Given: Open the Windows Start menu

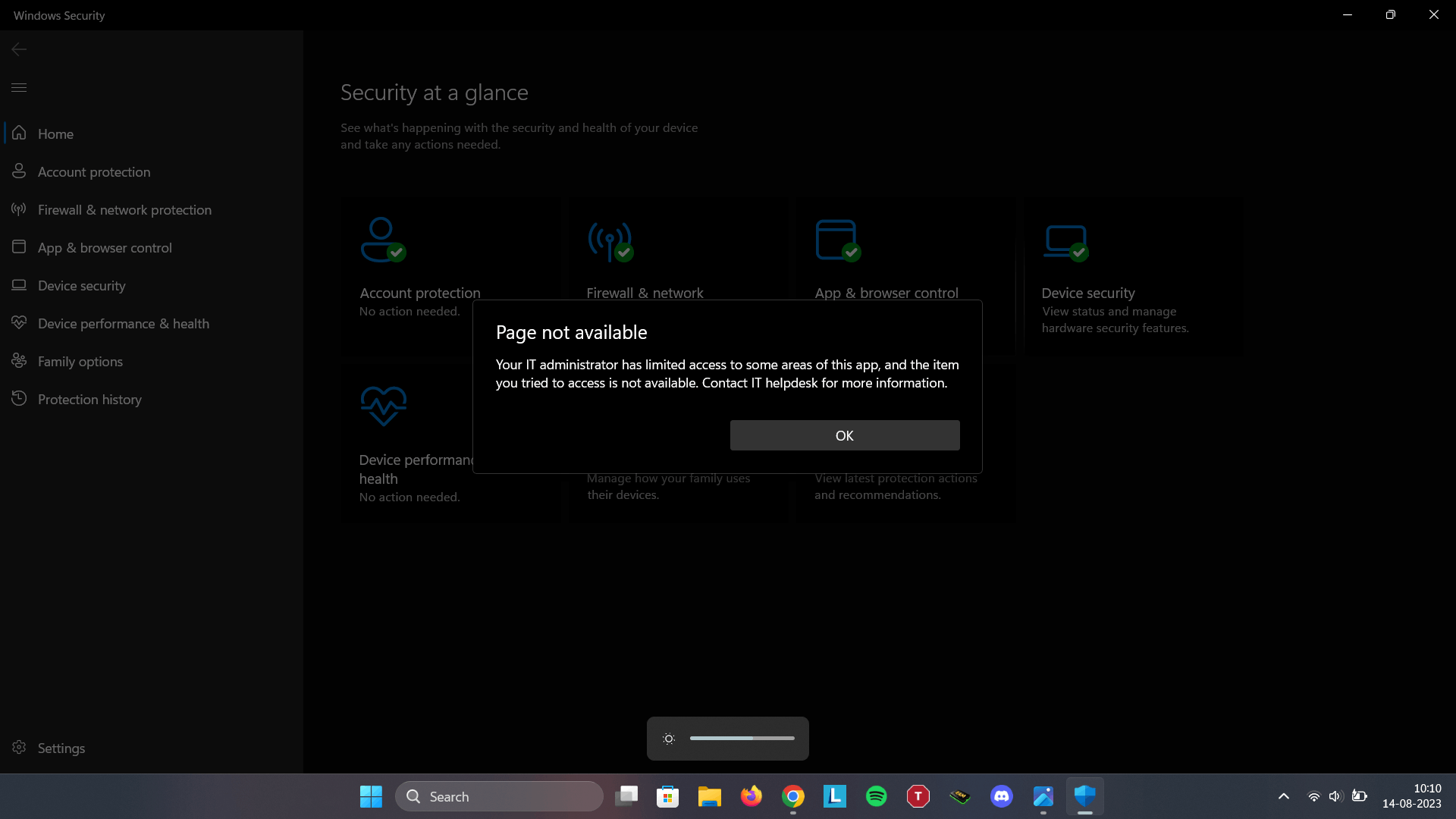Looking at the screenshot, I should [371, 796].
